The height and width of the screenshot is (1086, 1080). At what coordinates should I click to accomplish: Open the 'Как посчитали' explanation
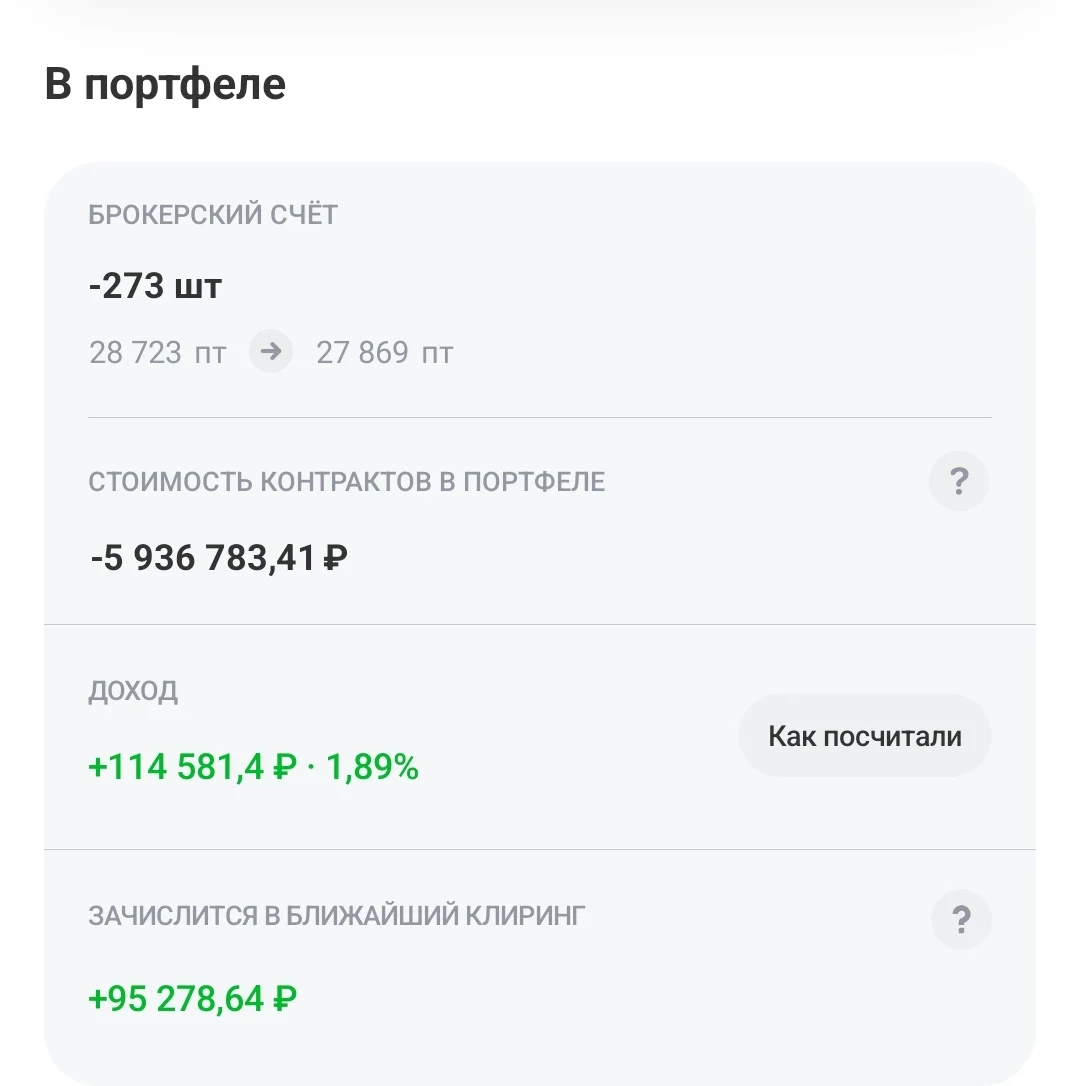pos(865,736)
